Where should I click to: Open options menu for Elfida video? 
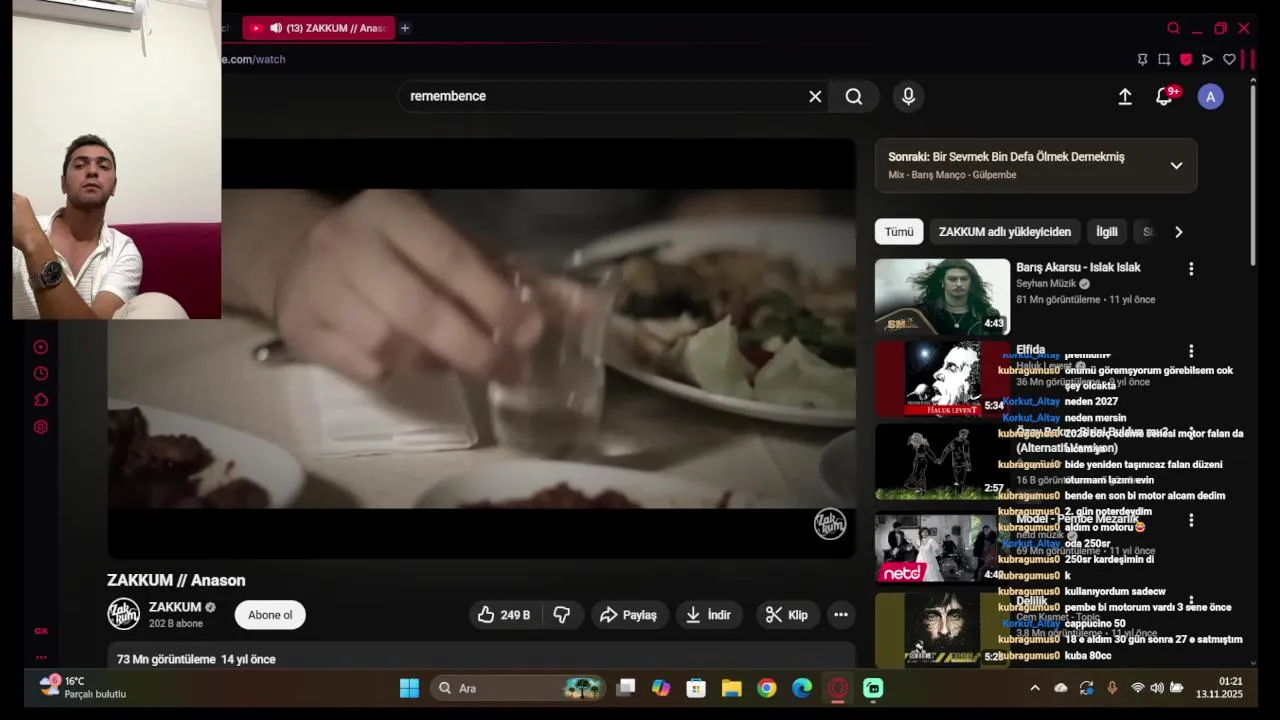[x=1191, y=351]
